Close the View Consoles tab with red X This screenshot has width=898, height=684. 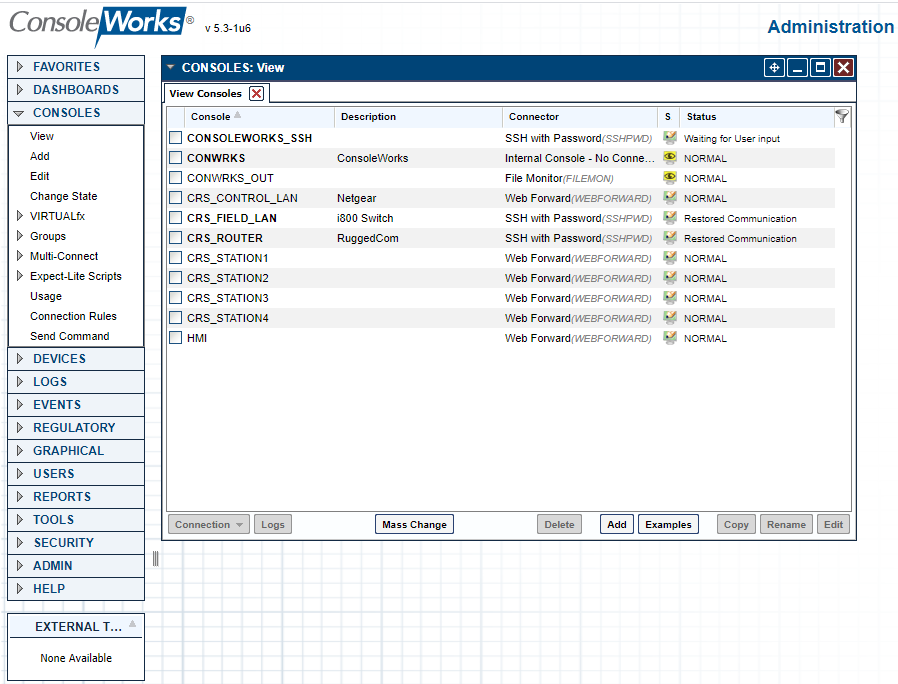coord(257,93)
